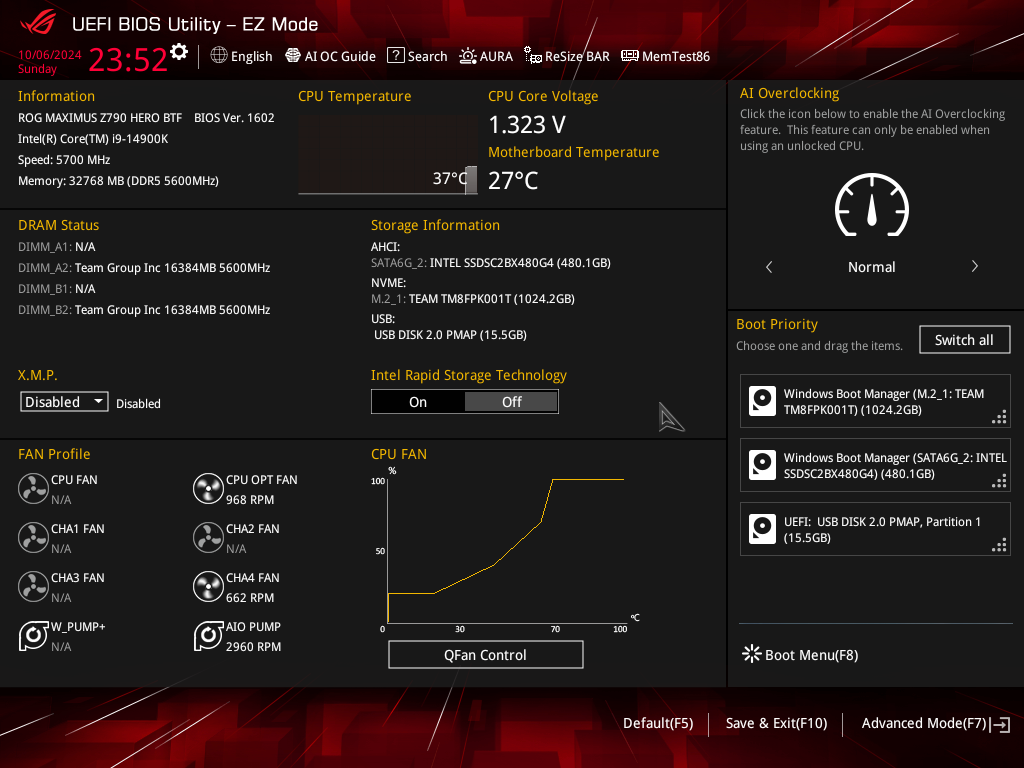Click the disk icon of the M.2_1 boot entry
Viewport: 1024px width, 768px height.
coord(762,401)
